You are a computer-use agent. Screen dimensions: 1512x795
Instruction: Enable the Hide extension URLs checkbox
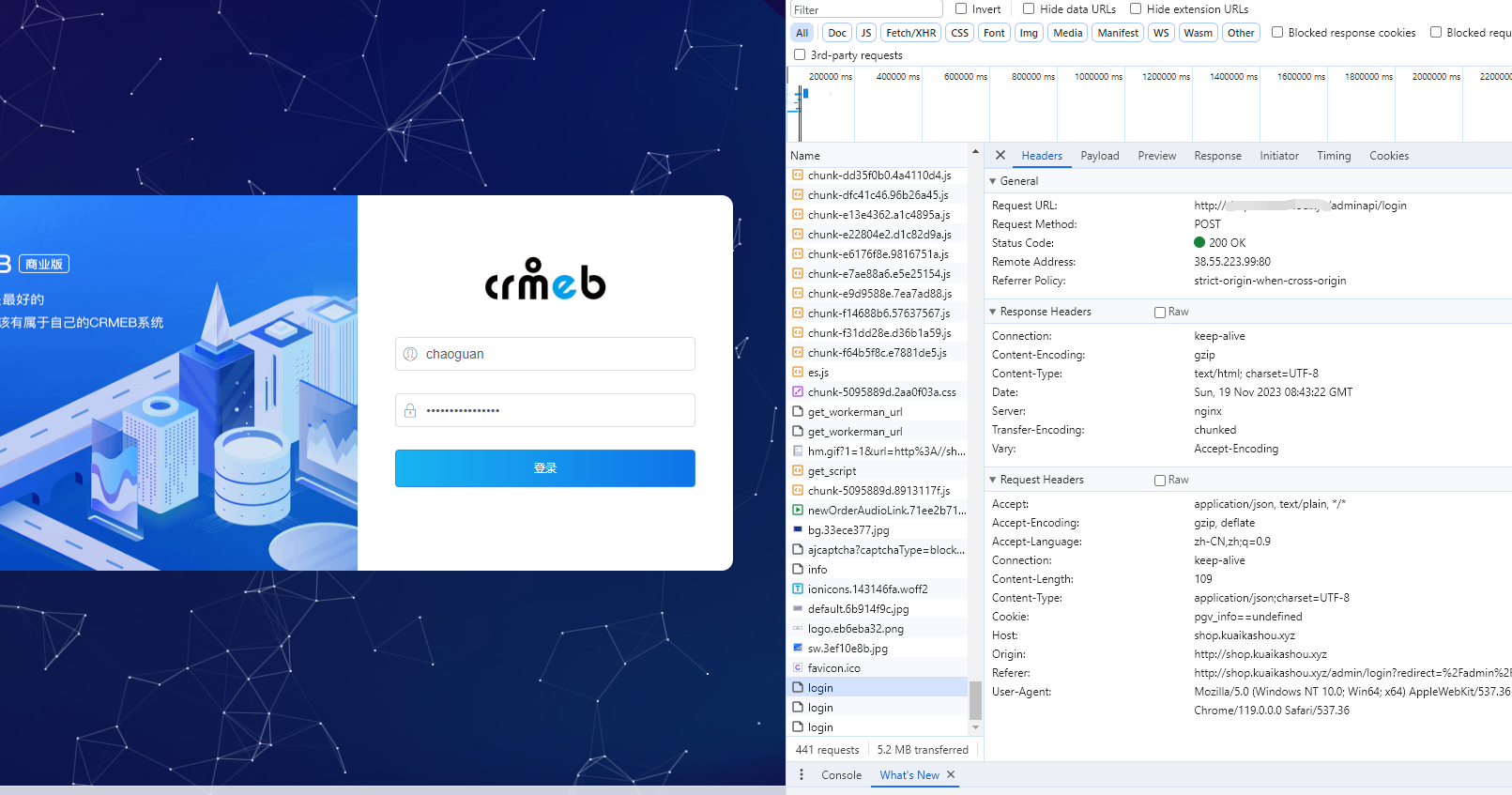(x=1136, y=8)
